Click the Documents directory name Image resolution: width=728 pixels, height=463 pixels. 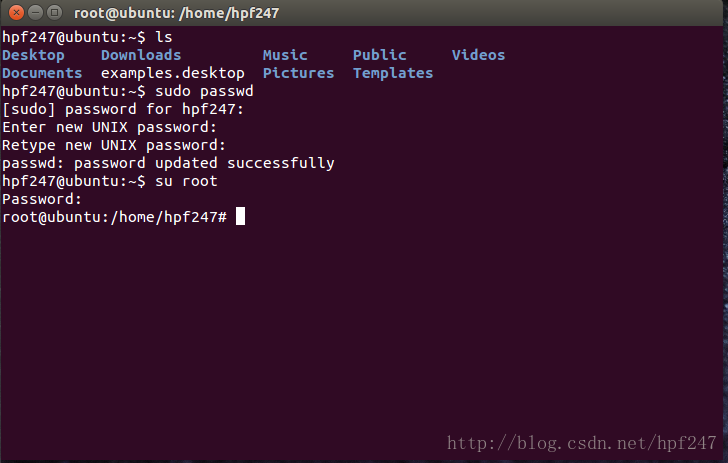coord(42,73)
